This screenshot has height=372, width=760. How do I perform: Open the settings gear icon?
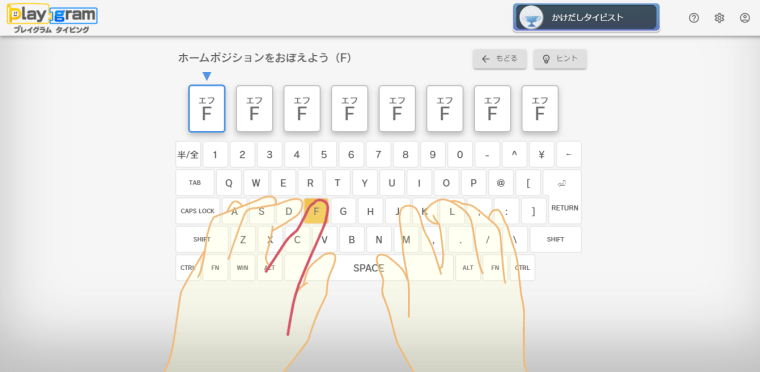[x=719, y=18]
